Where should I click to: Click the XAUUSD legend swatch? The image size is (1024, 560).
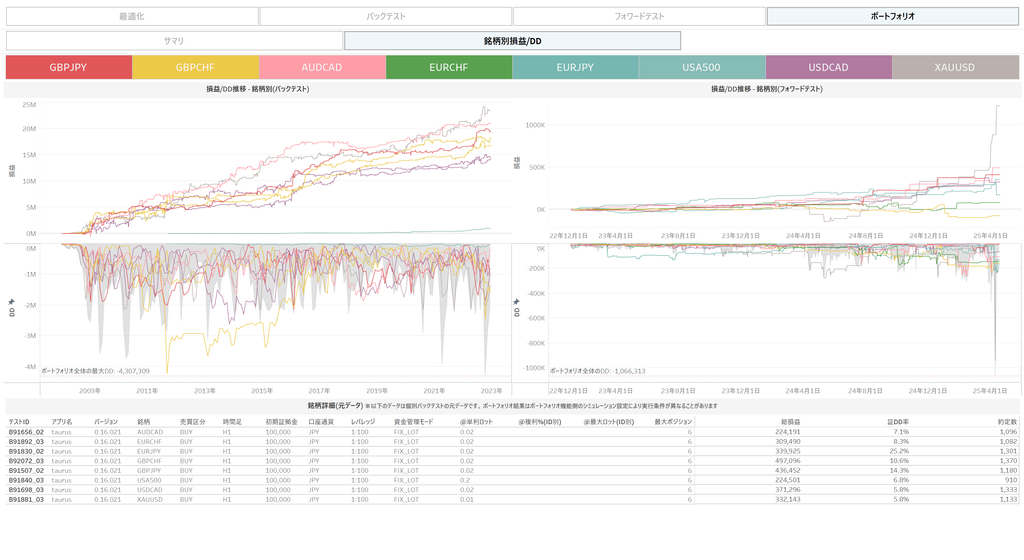point(955,67)
